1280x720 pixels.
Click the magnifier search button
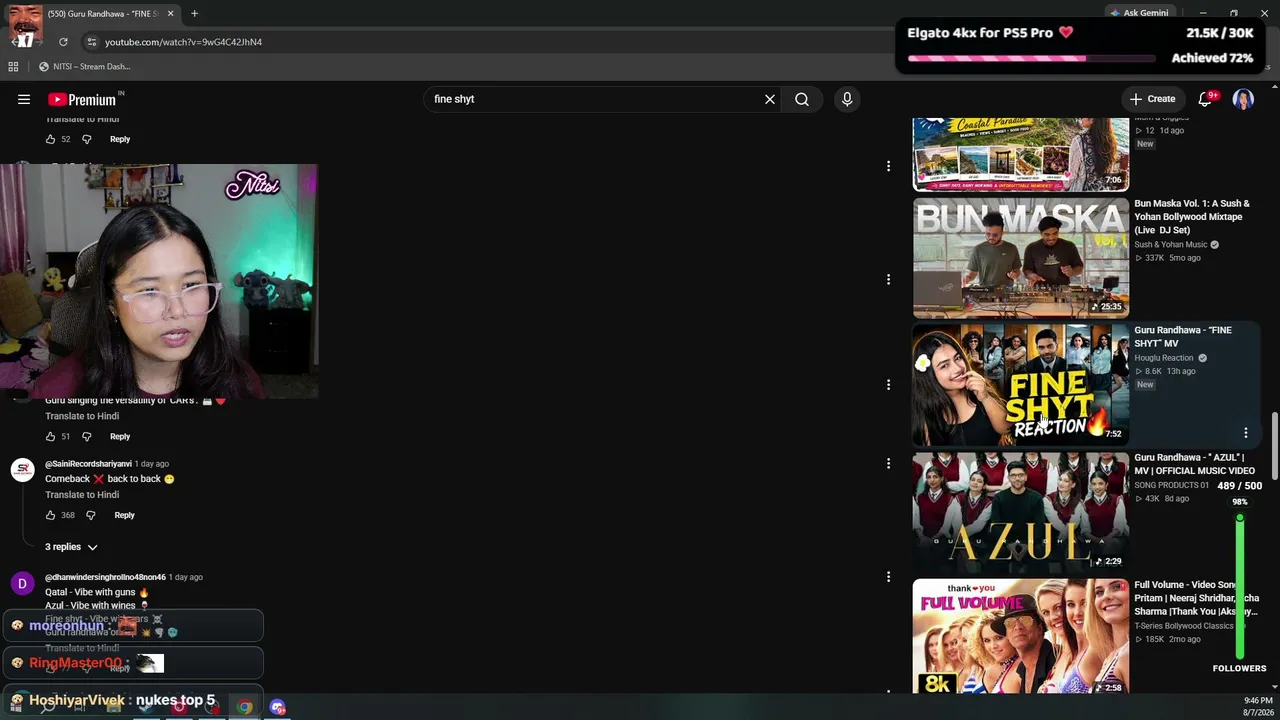pos(802,99)
